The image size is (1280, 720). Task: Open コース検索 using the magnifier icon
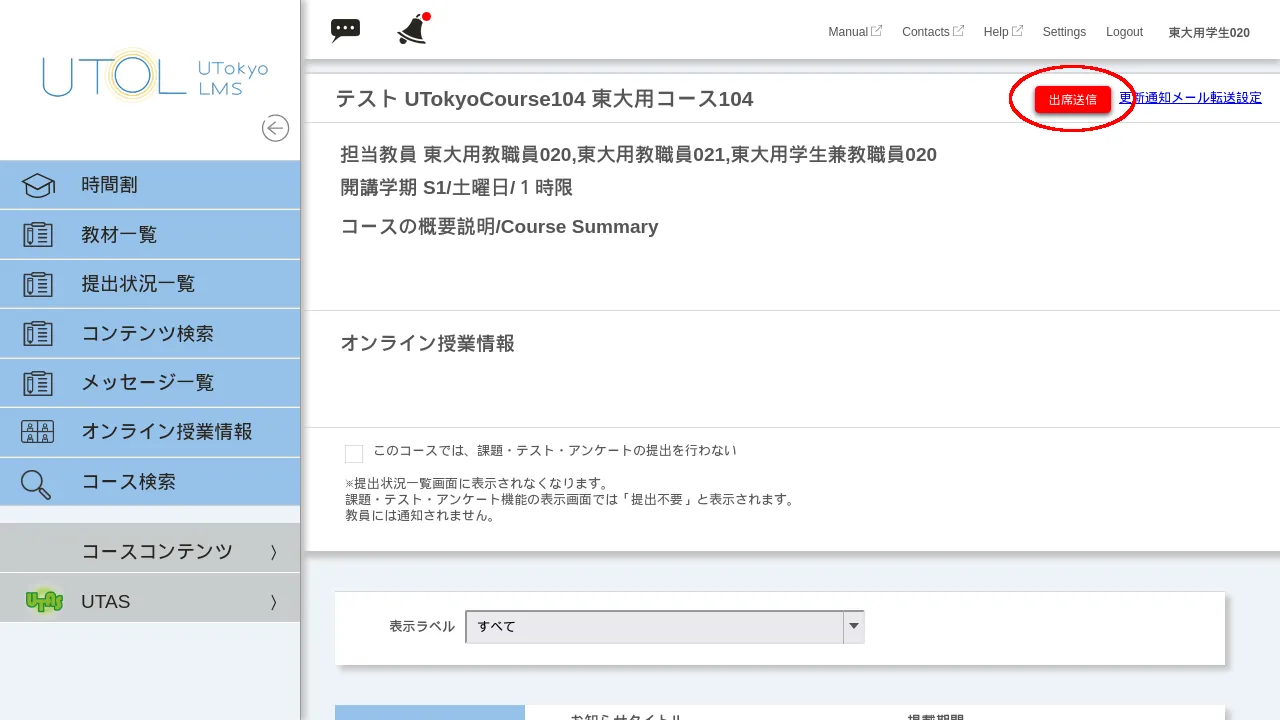pos(34,482)
